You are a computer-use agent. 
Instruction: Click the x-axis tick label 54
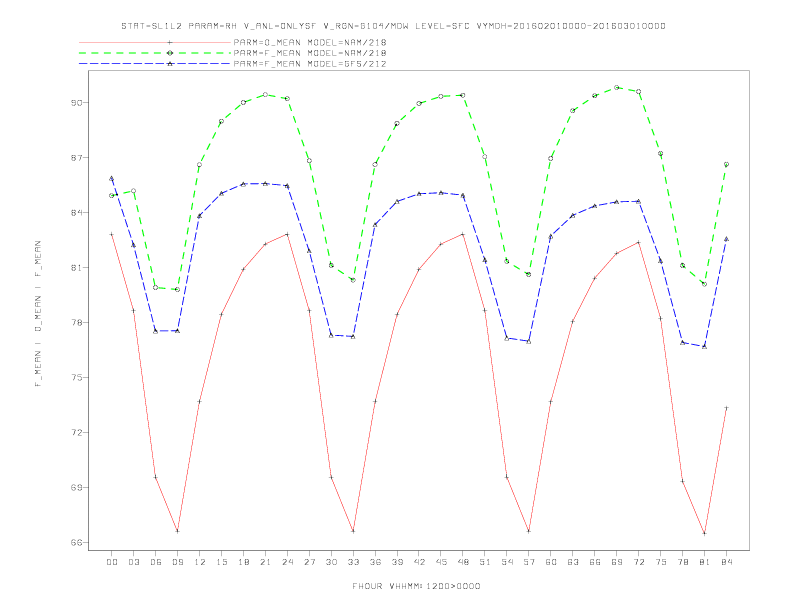507,562
